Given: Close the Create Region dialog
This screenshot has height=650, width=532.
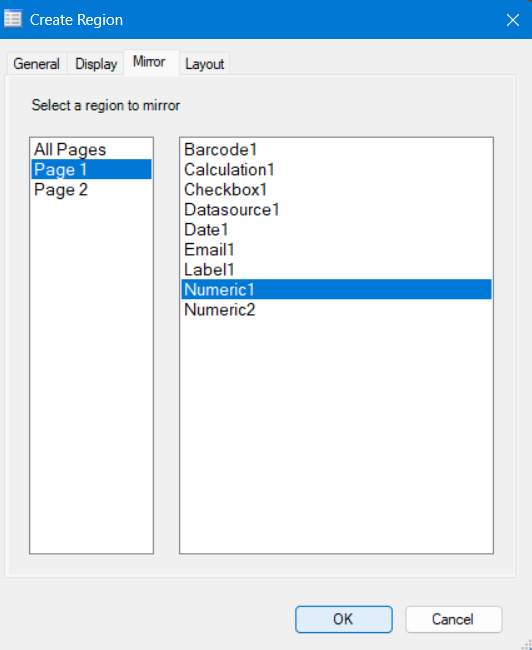Looking at the screenshot, I should 513,19.
